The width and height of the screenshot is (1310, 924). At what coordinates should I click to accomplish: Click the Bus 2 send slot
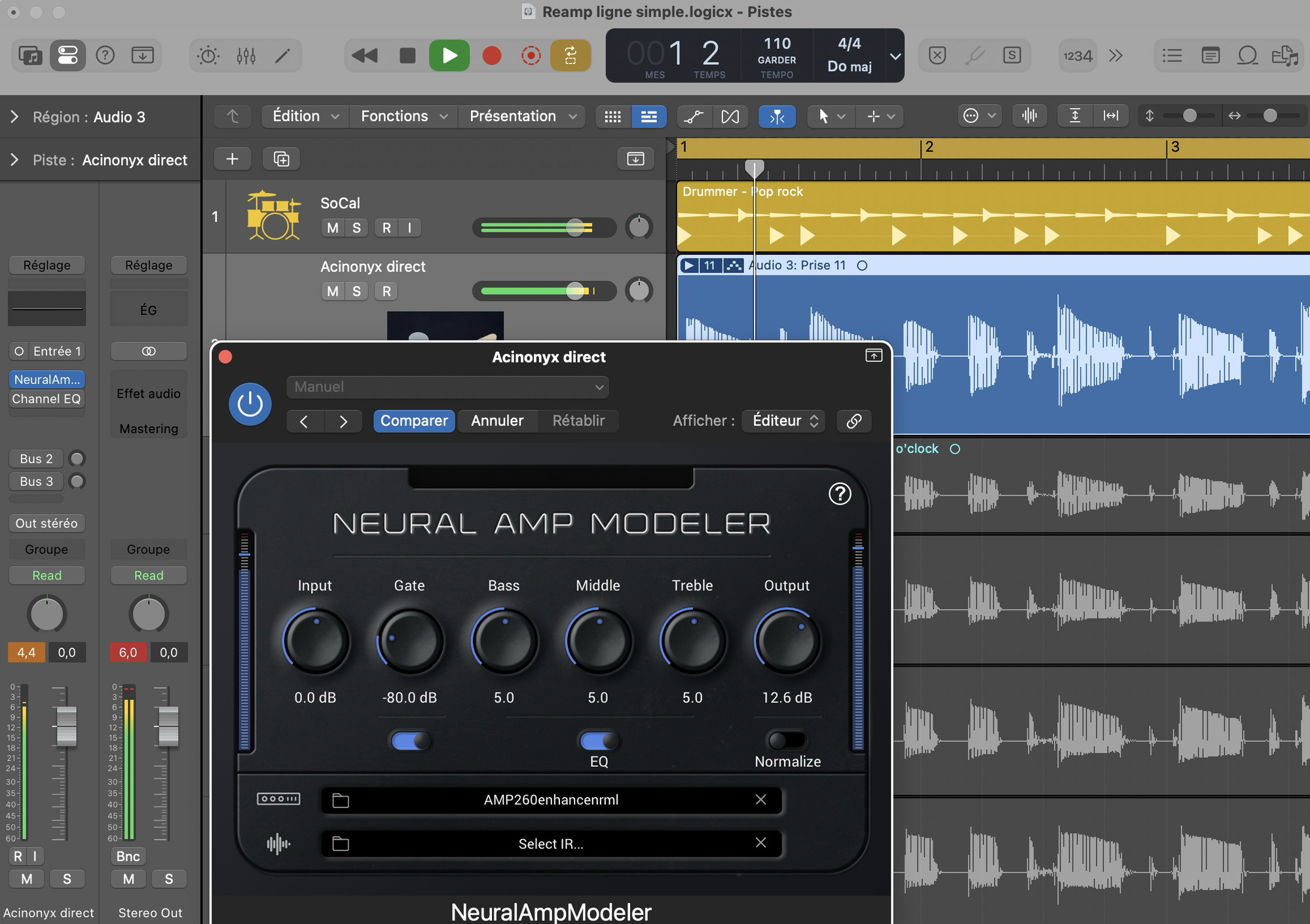coord(36,459)
